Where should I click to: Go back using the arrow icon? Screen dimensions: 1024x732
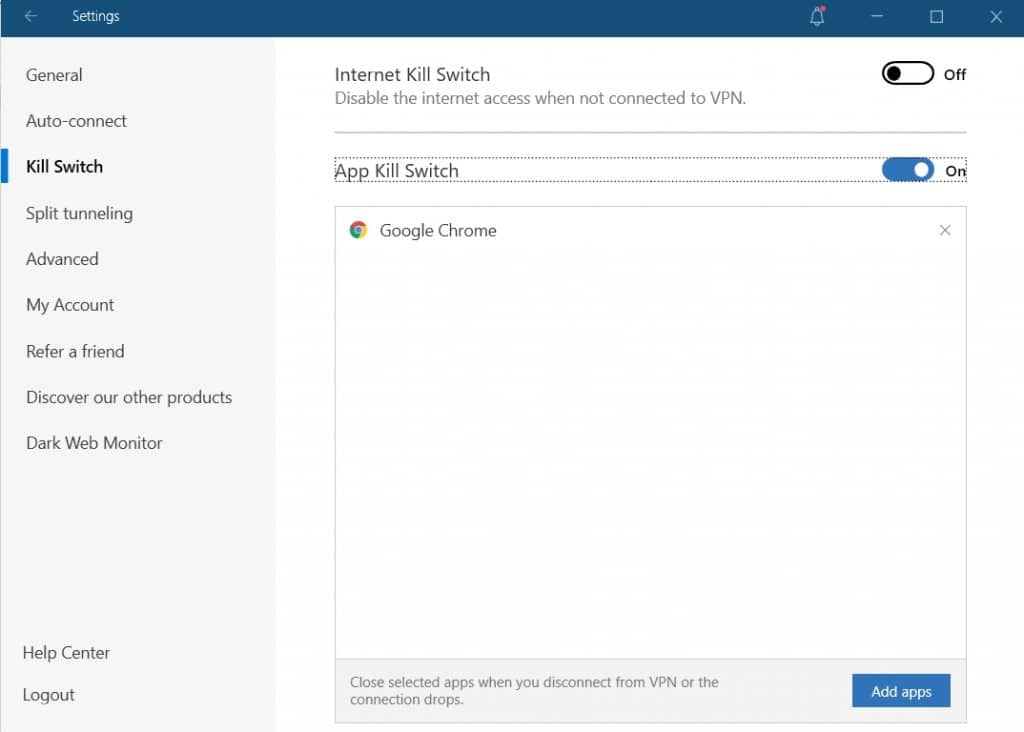(31, 16)
